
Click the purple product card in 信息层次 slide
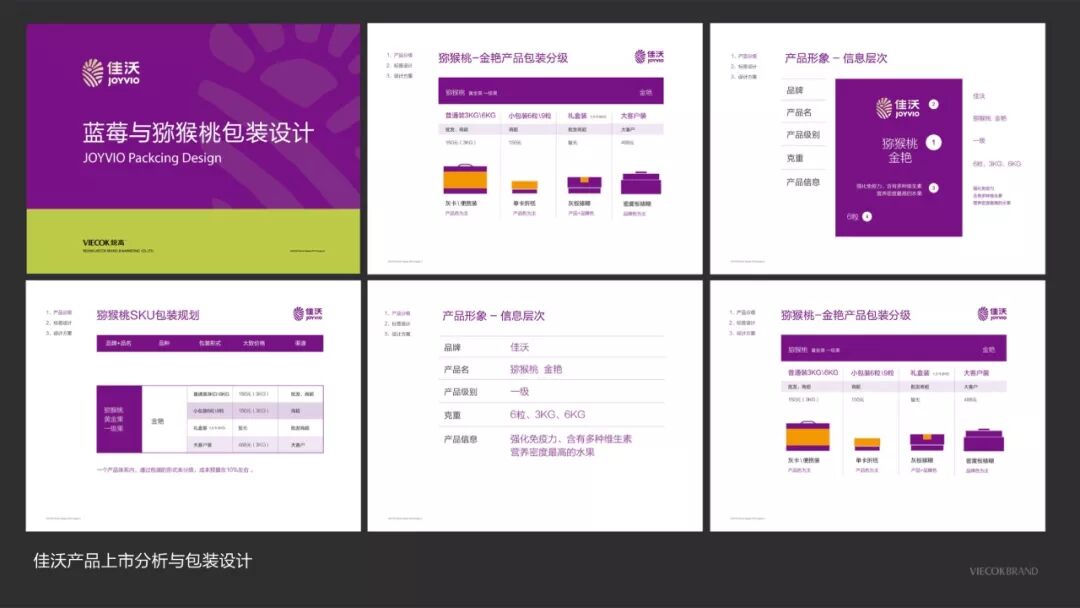pos(898,158)
